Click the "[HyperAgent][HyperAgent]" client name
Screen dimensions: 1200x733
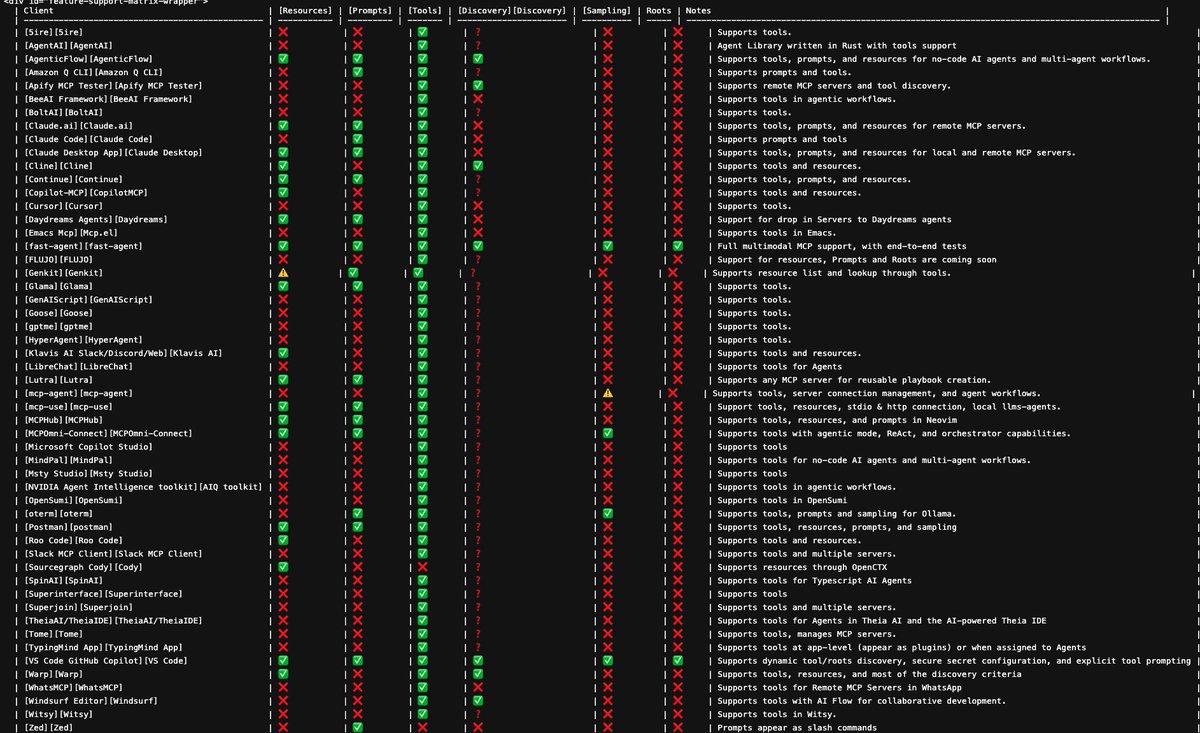pyautogui.click(x=85, y=340)
